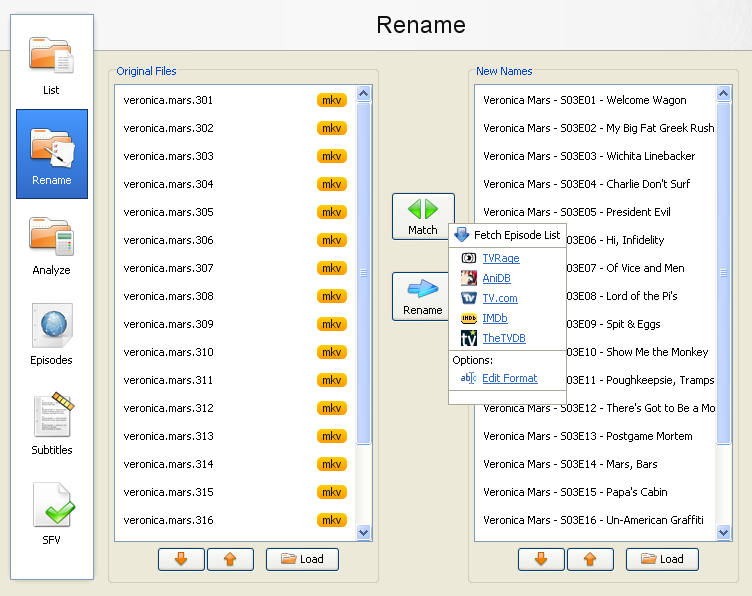Choose AniDB from the fetch menu
The height and width of the screenshot is (596, 752).
click(x=496, y=278)
